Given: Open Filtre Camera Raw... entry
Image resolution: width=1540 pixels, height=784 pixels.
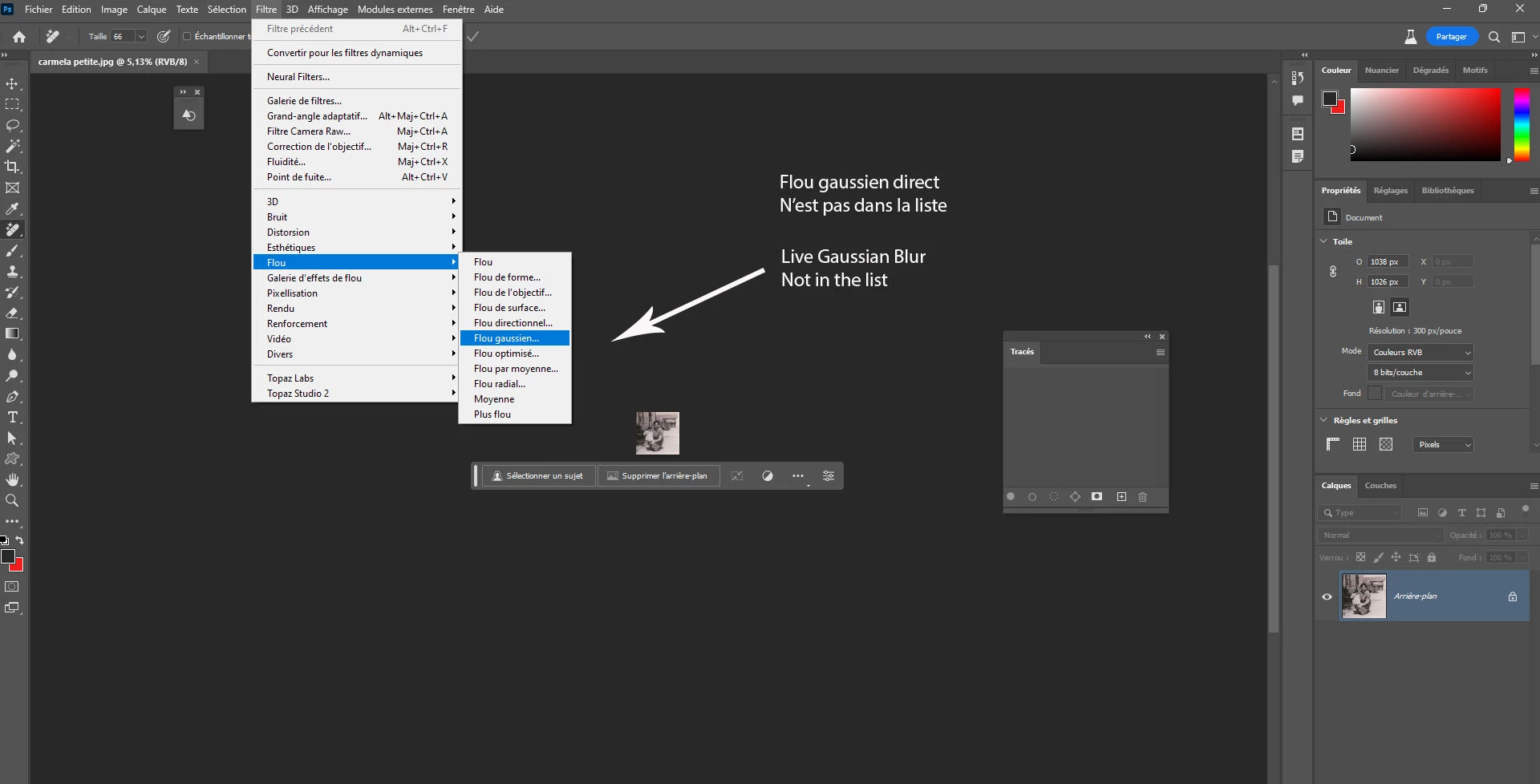Looking at the screenshot, I should tap(356, 131).
